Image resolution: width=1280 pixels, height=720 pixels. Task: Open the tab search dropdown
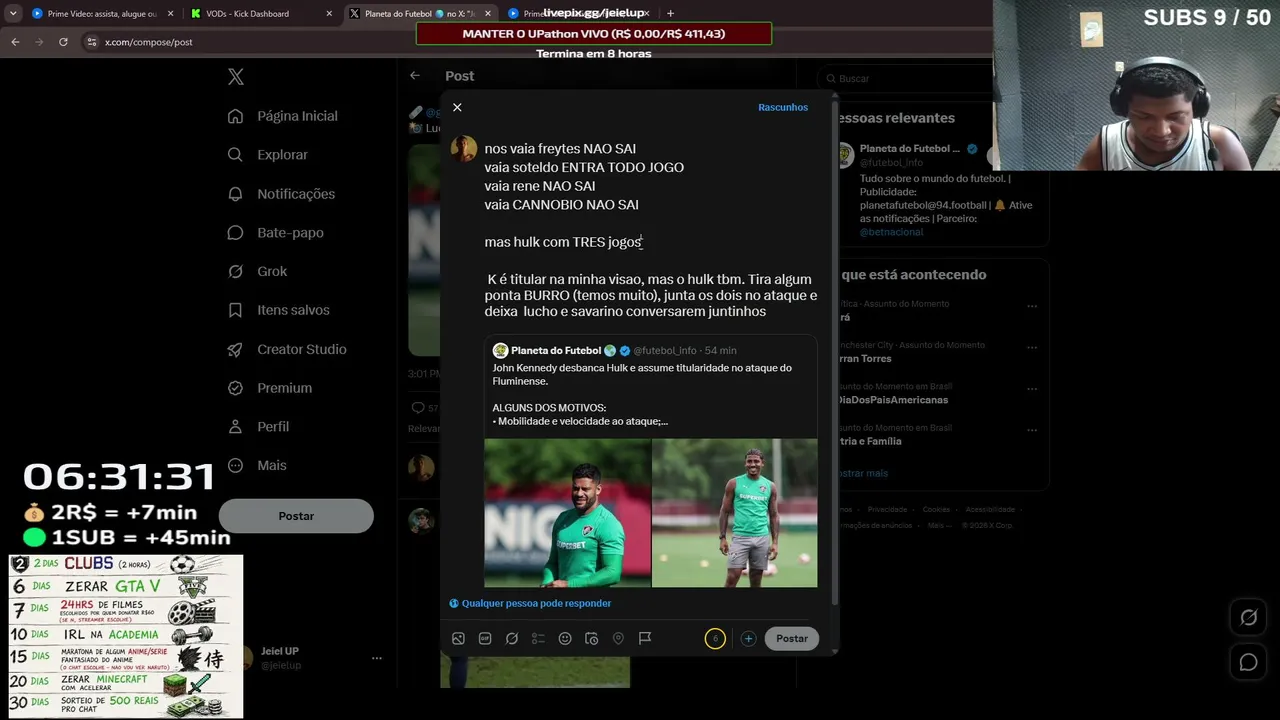coord(12,14)
